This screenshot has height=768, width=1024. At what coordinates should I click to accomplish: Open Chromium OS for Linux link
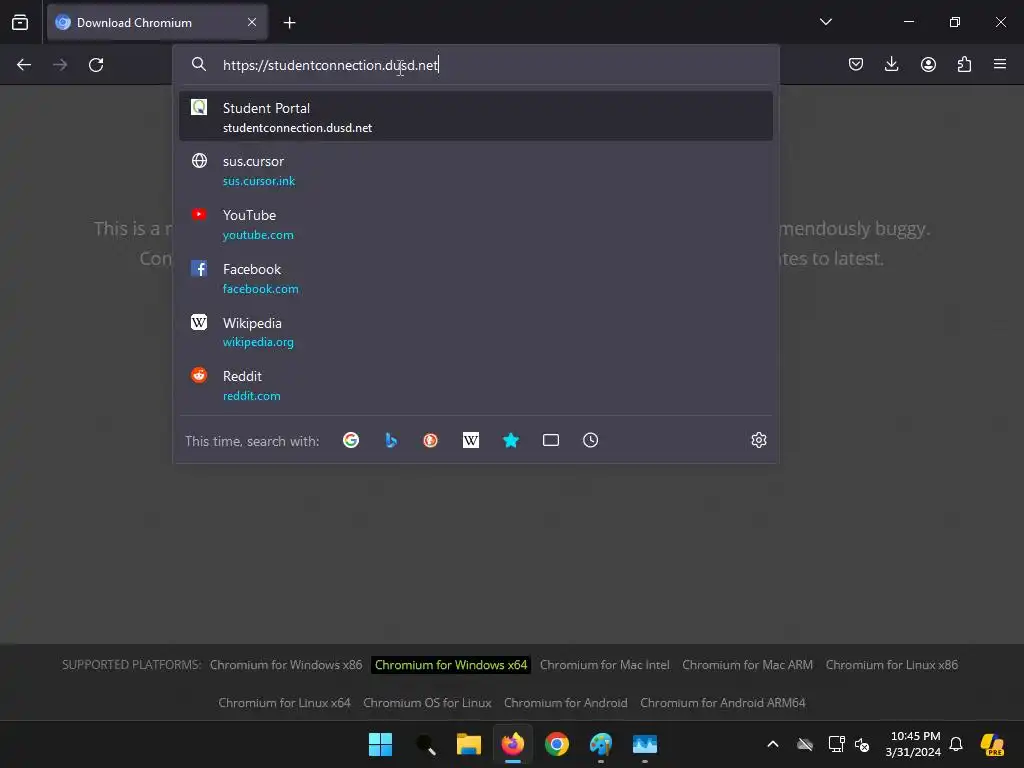pos(427,703)
